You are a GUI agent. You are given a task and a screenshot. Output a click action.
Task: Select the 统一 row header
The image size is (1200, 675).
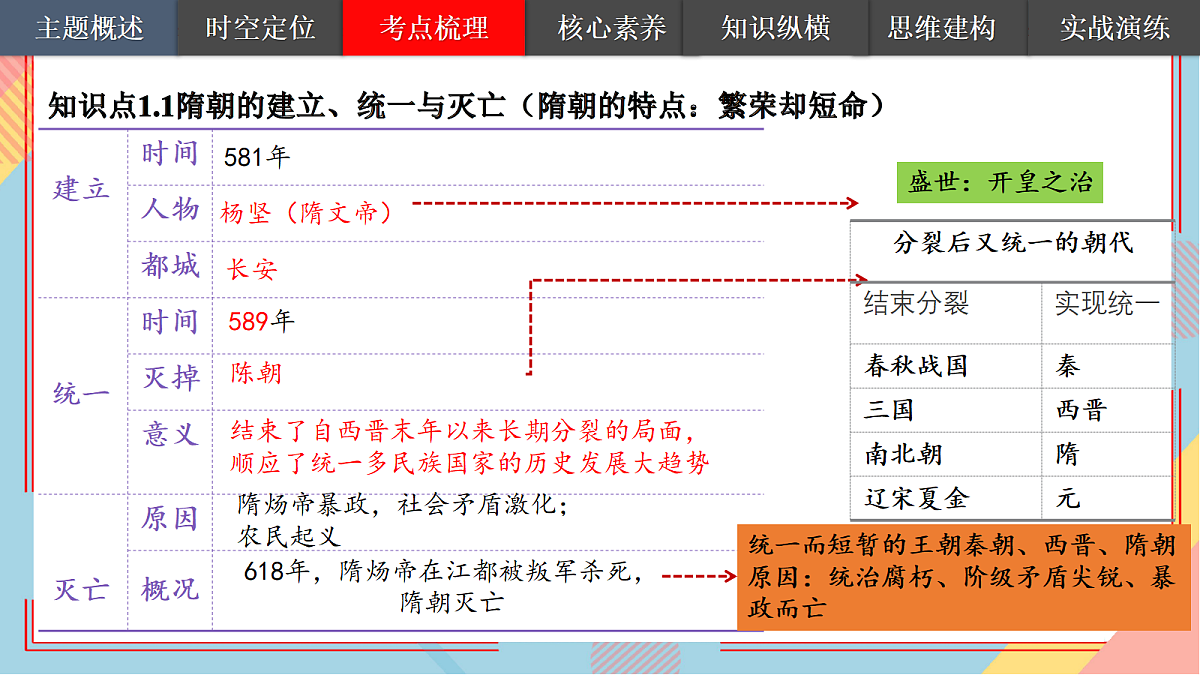tap(82, 393)
